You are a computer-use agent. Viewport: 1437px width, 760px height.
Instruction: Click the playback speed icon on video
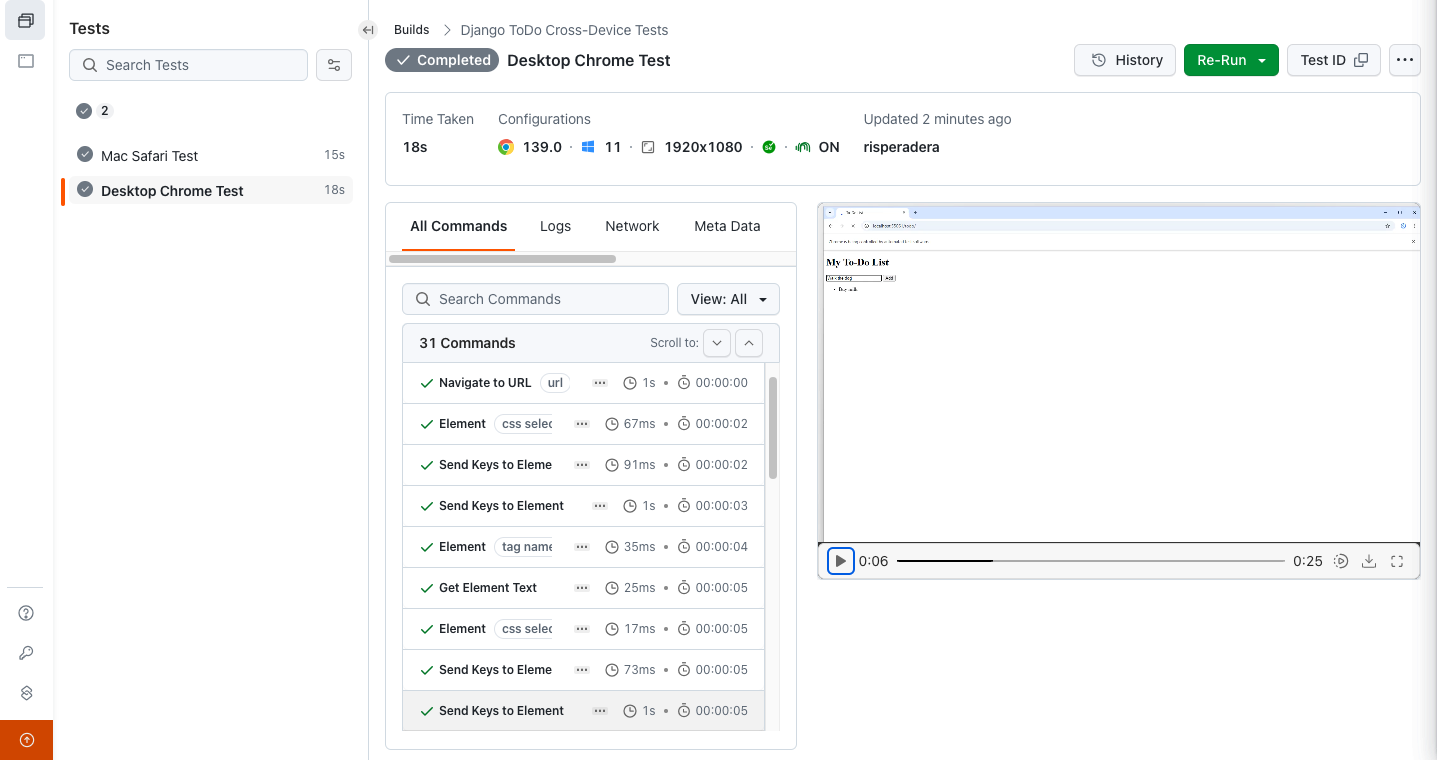point(1342,561)
